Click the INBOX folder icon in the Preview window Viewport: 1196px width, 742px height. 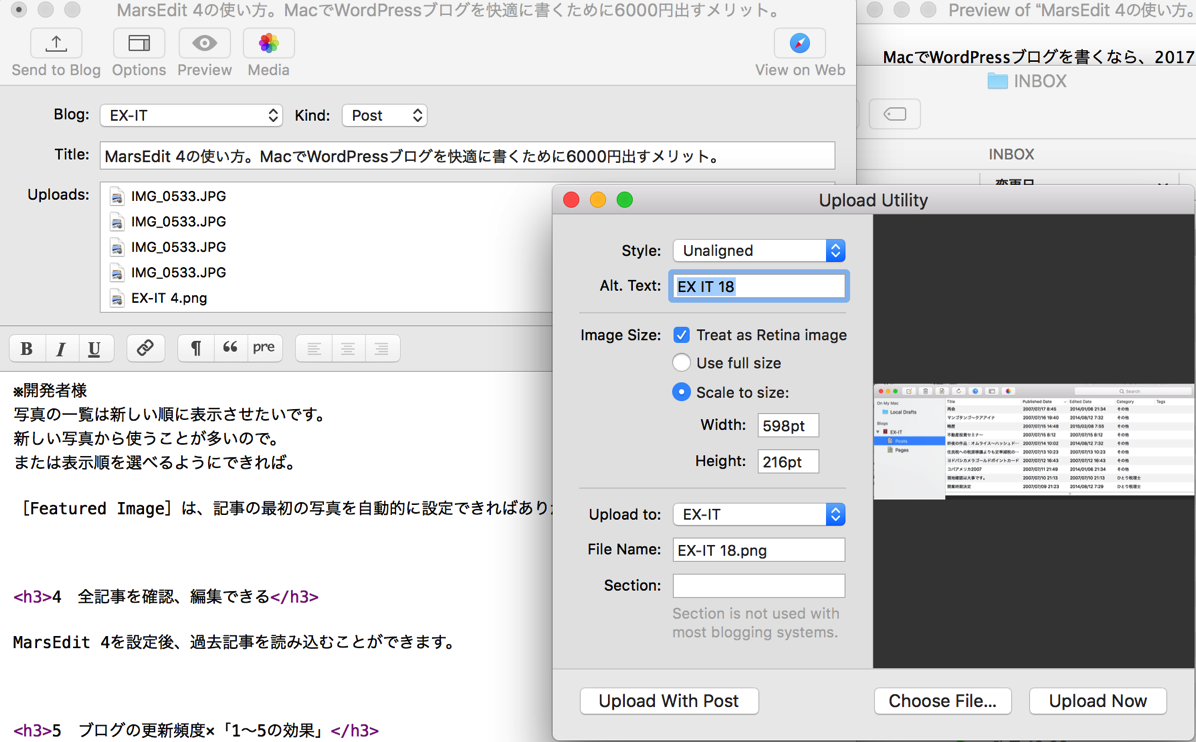[998, 81]
